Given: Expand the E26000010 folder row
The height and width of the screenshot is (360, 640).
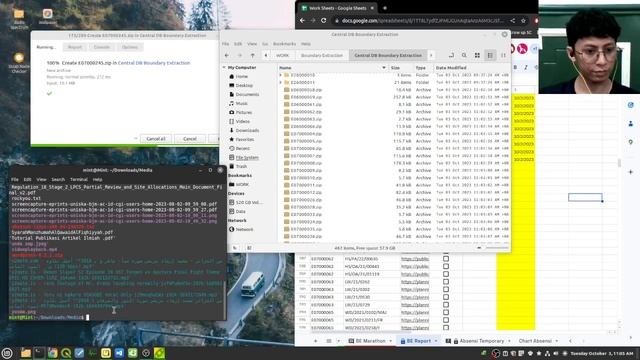Looking at the screenshot, I should coord(281,75).
